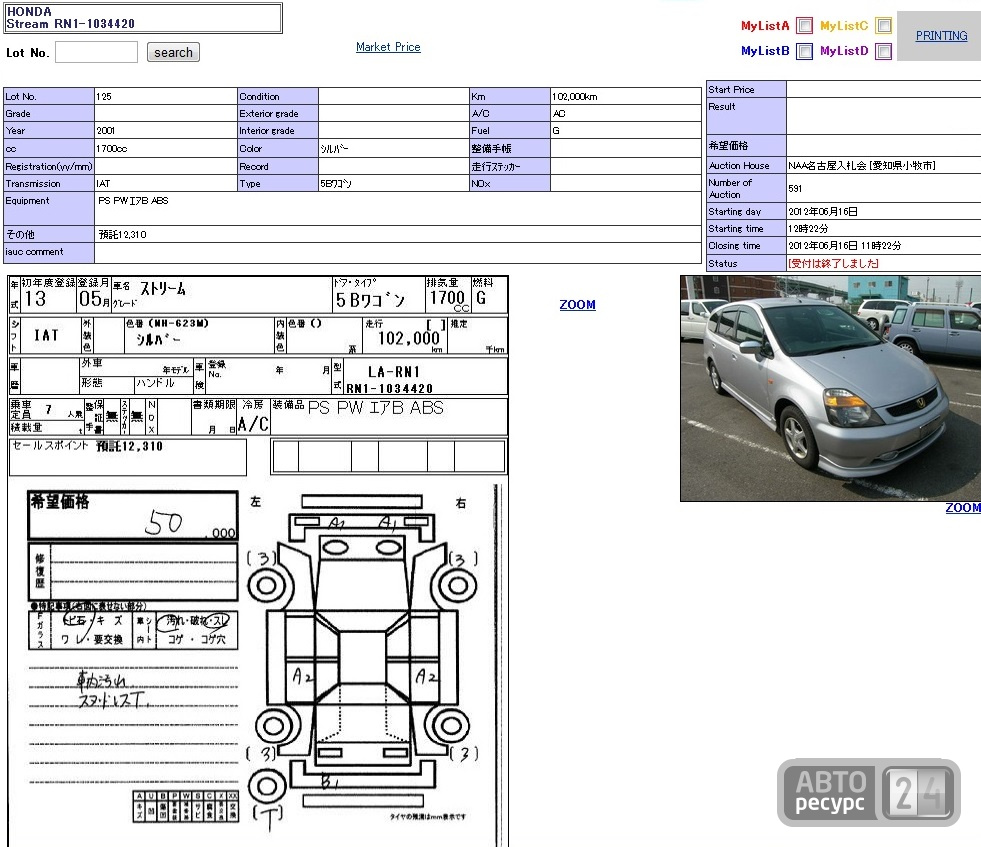Tick the MyListC checkbox
Screen dimensions: 981x847
(x=883, y=26)
